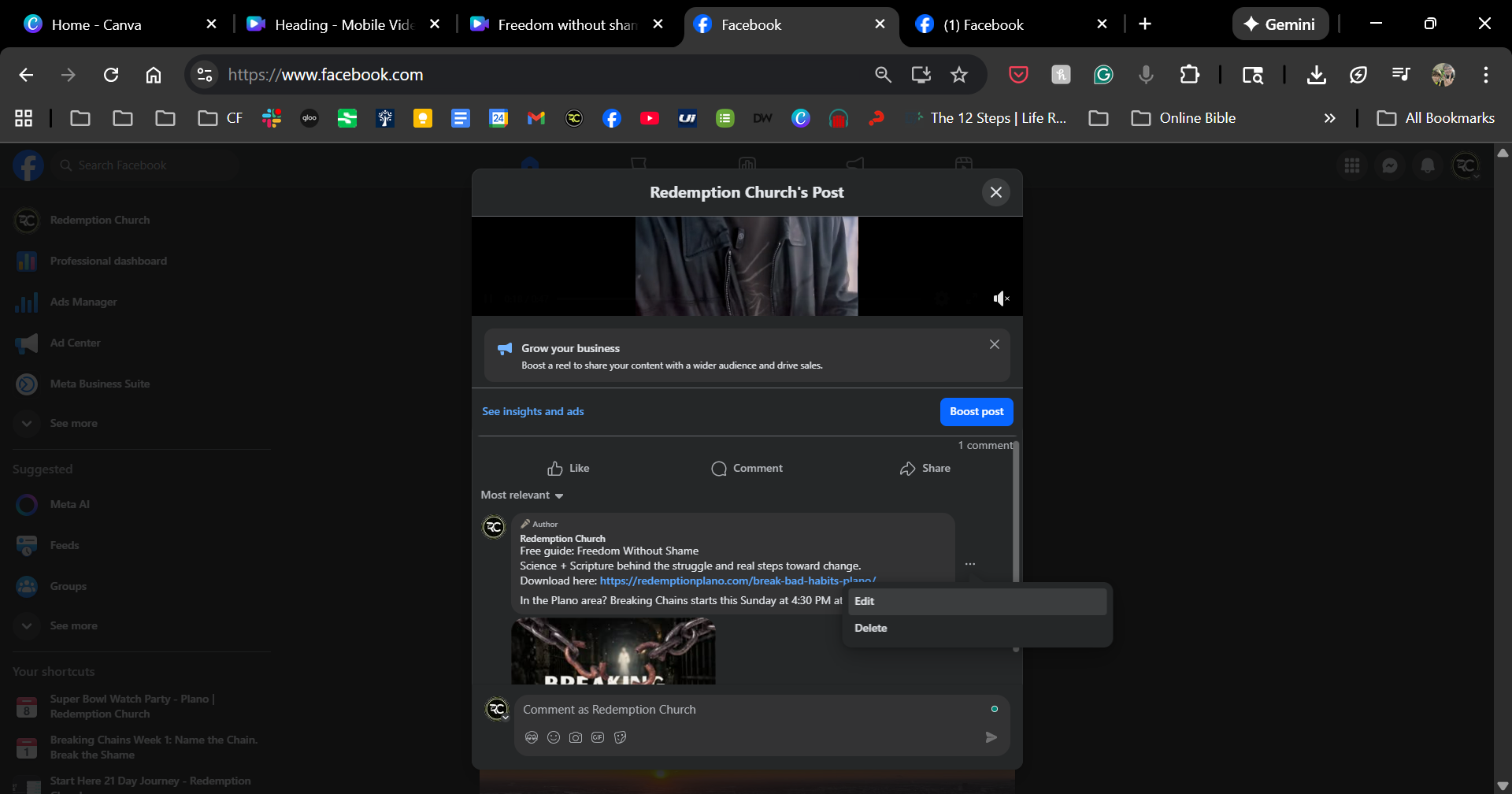This screenshot has width=1512, height=794.
Task: Expand hidden bookmarks with double chevron
Action: click(x=1329, y=118)
